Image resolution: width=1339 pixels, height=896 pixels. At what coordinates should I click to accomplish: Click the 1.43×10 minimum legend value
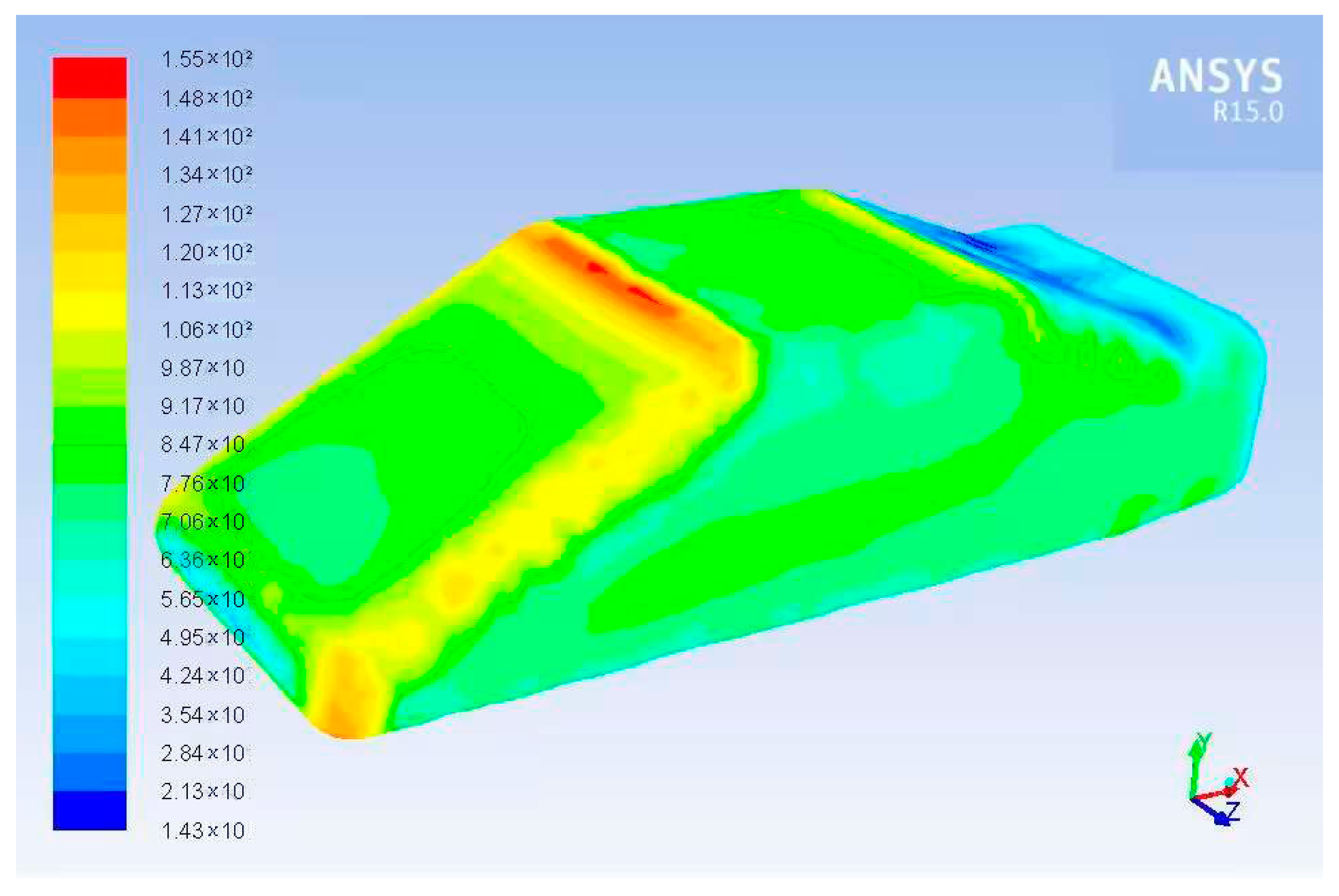[202, 830]
